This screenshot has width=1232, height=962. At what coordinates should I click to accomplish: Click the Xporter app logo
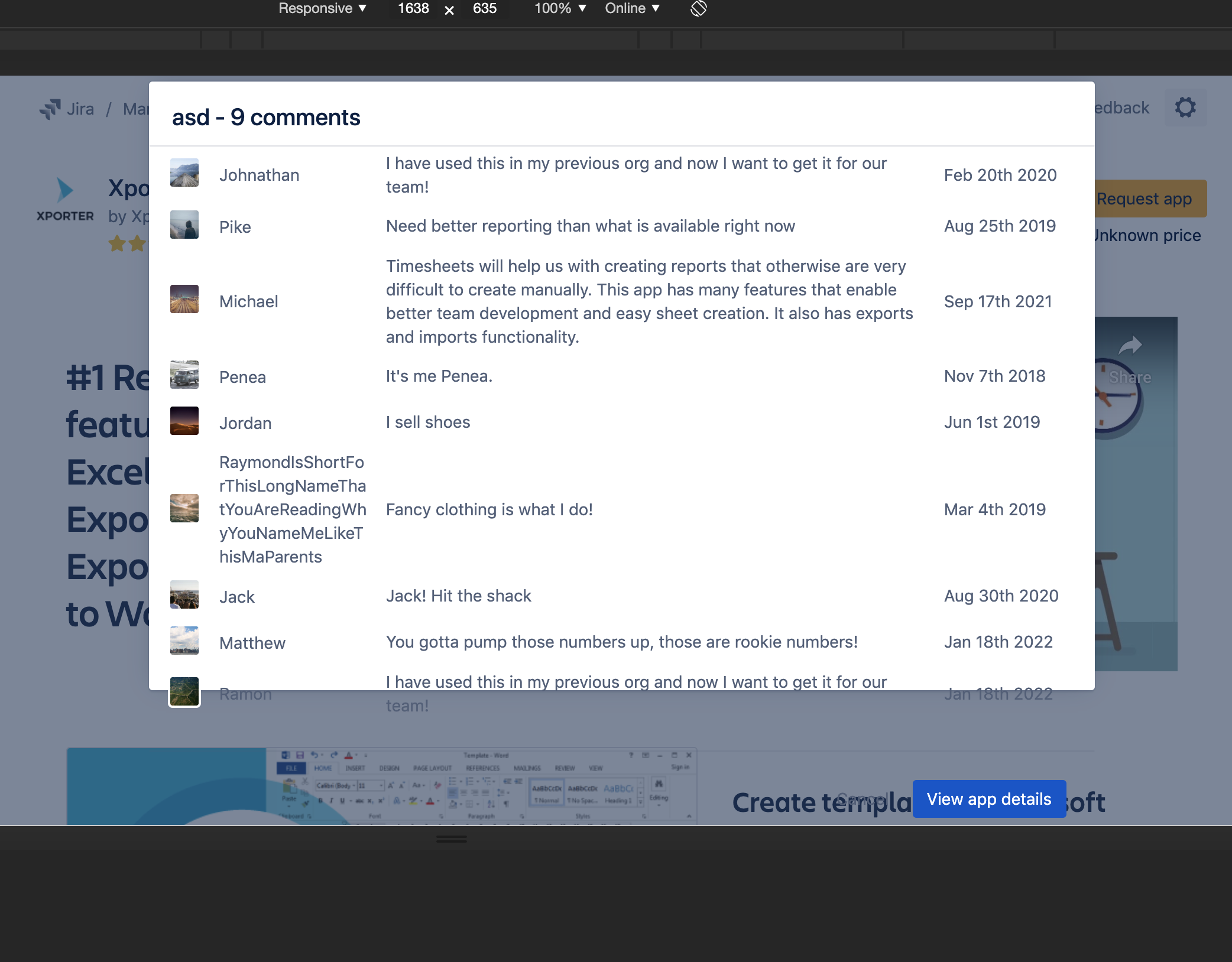click(65, 200)
